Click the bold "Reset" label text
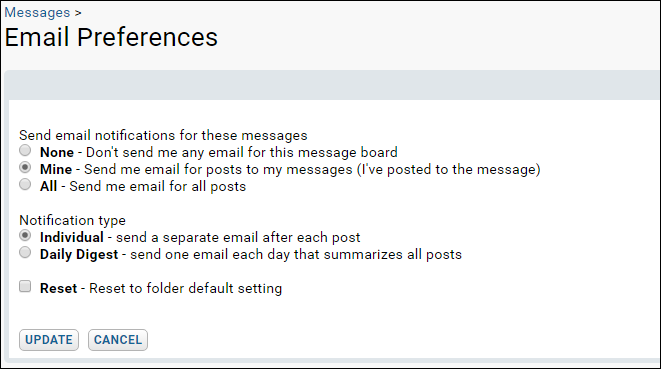 pyautogui.click(x=59, y=288)
